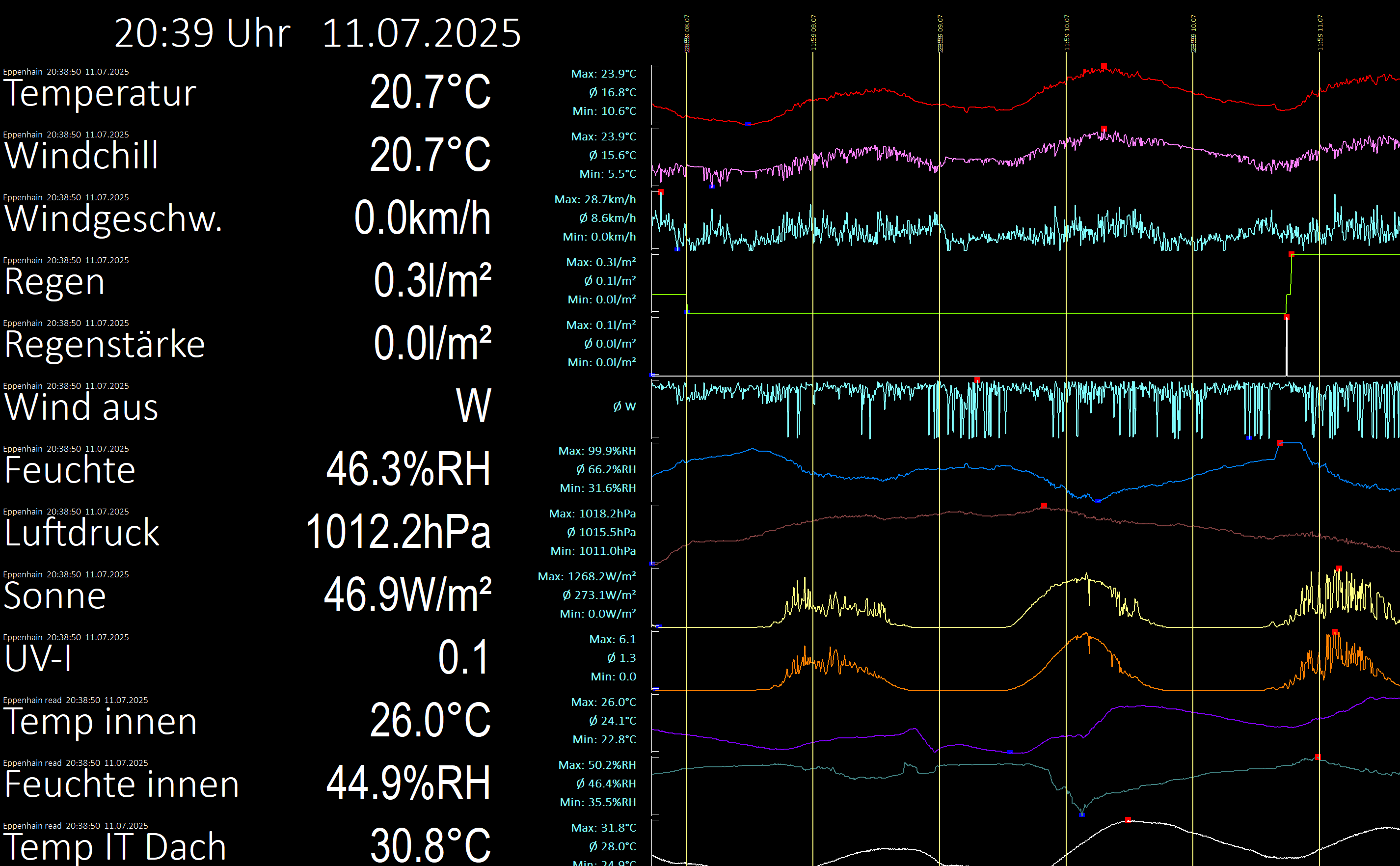
Task: Select the "Luftdruck" label
Action: (x=81, y=533)
